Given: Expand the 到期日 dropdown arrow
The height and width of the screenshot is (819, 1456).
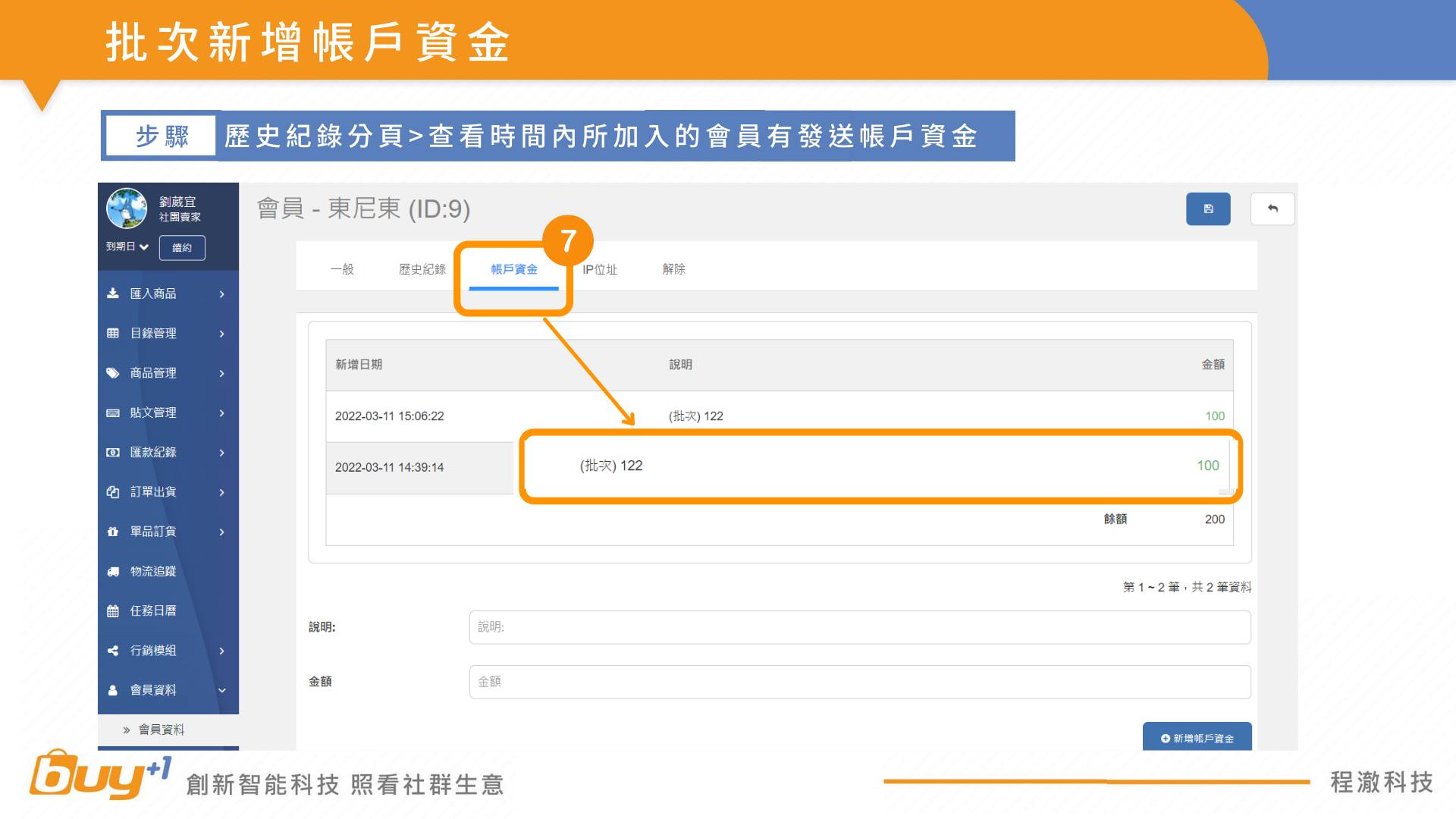Looking at the screenshot, I should pos(144,247).
